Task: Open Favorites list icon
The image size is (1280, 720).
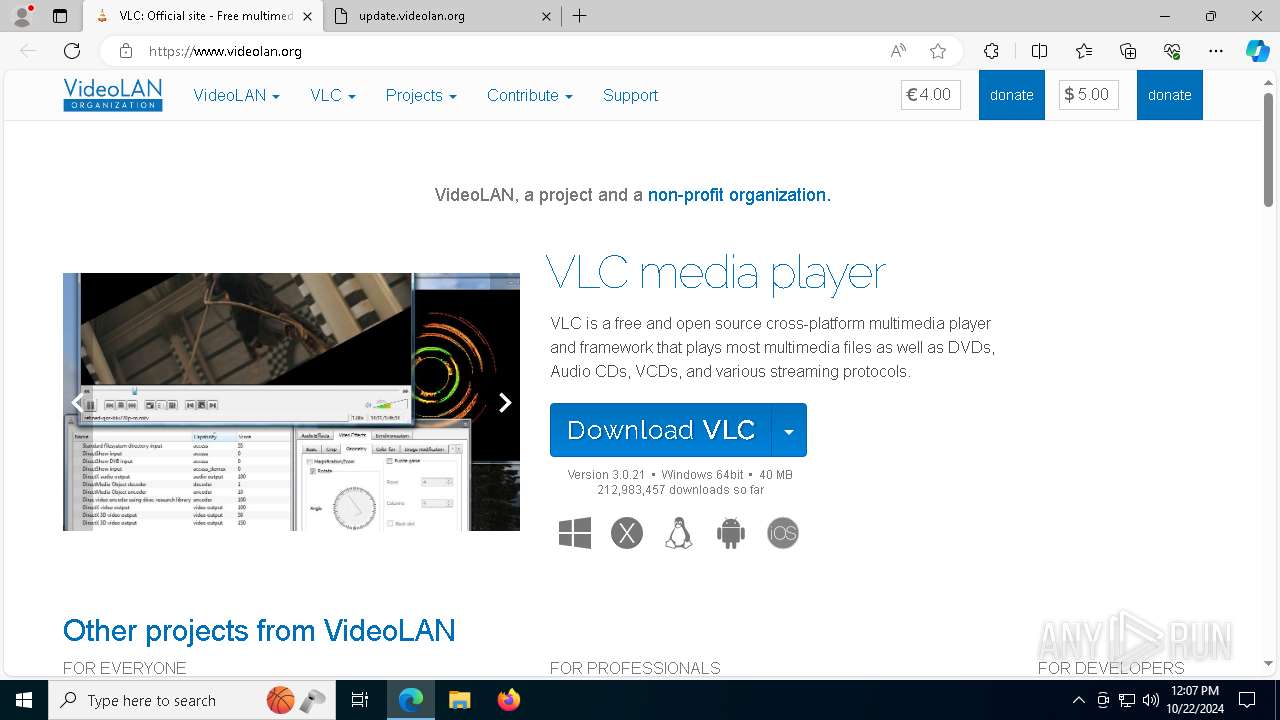Action: [x=1084, y=51]
